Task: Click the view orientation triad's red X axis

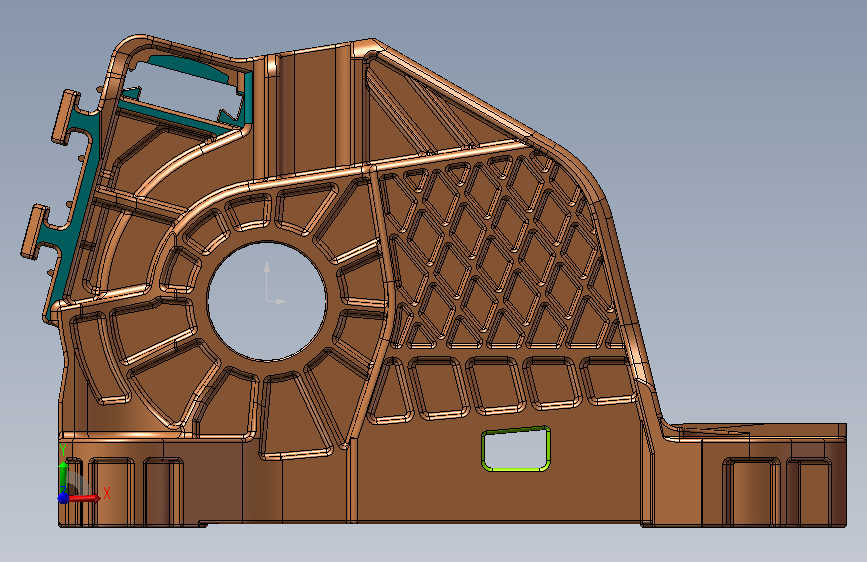Action: pyautogui.click(x=84, y=498)
